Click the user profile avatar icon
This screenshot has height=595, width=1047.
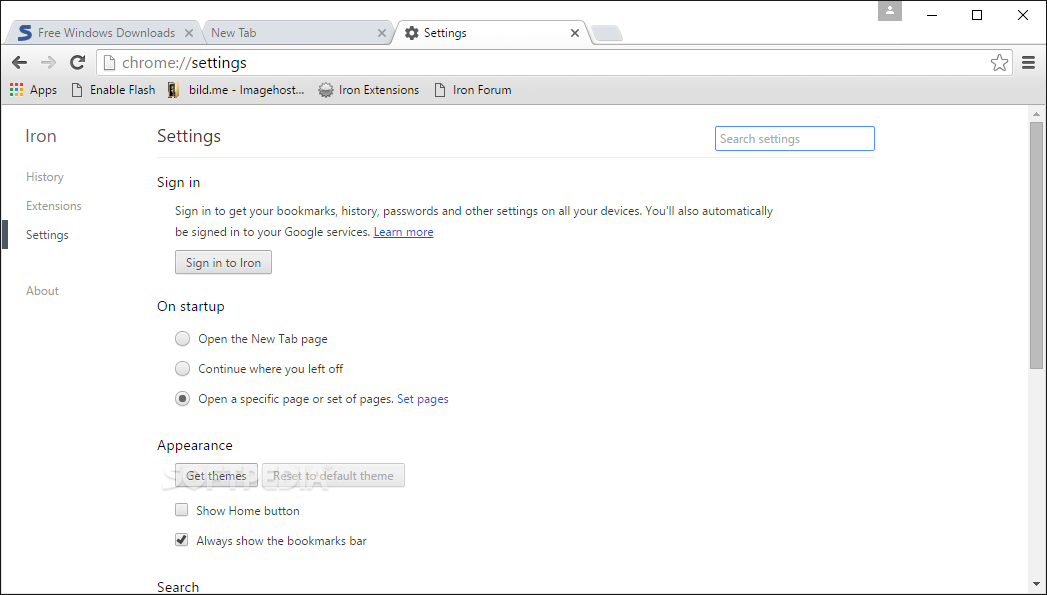(889, 11)
